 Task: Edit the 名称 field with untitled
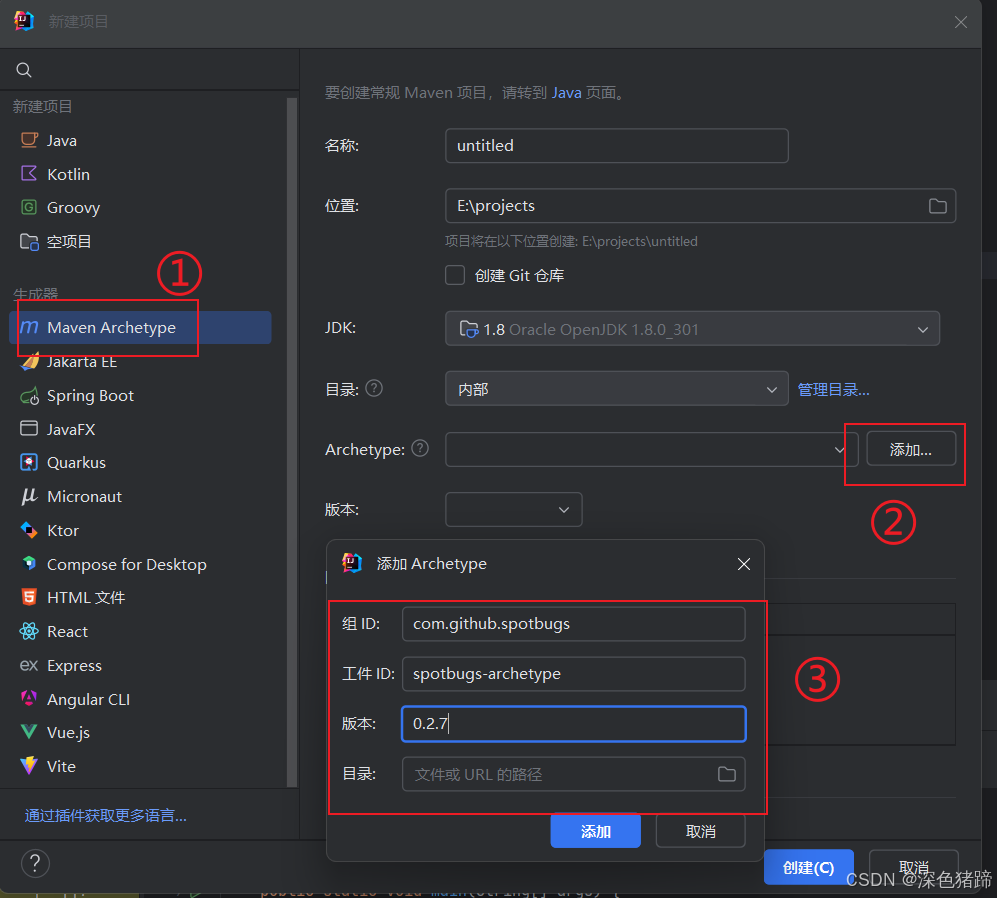coord(617,146)
